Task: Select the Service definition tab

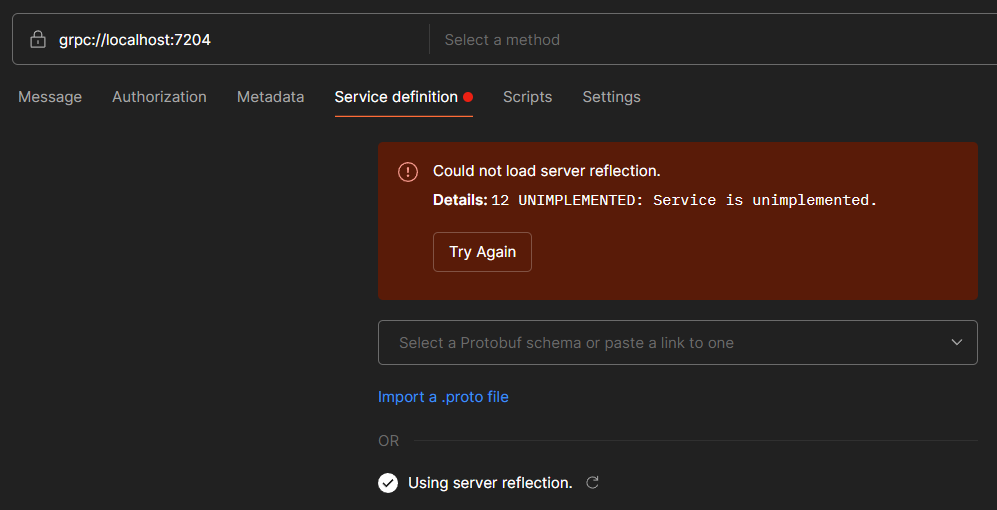Action: (395, 97)
